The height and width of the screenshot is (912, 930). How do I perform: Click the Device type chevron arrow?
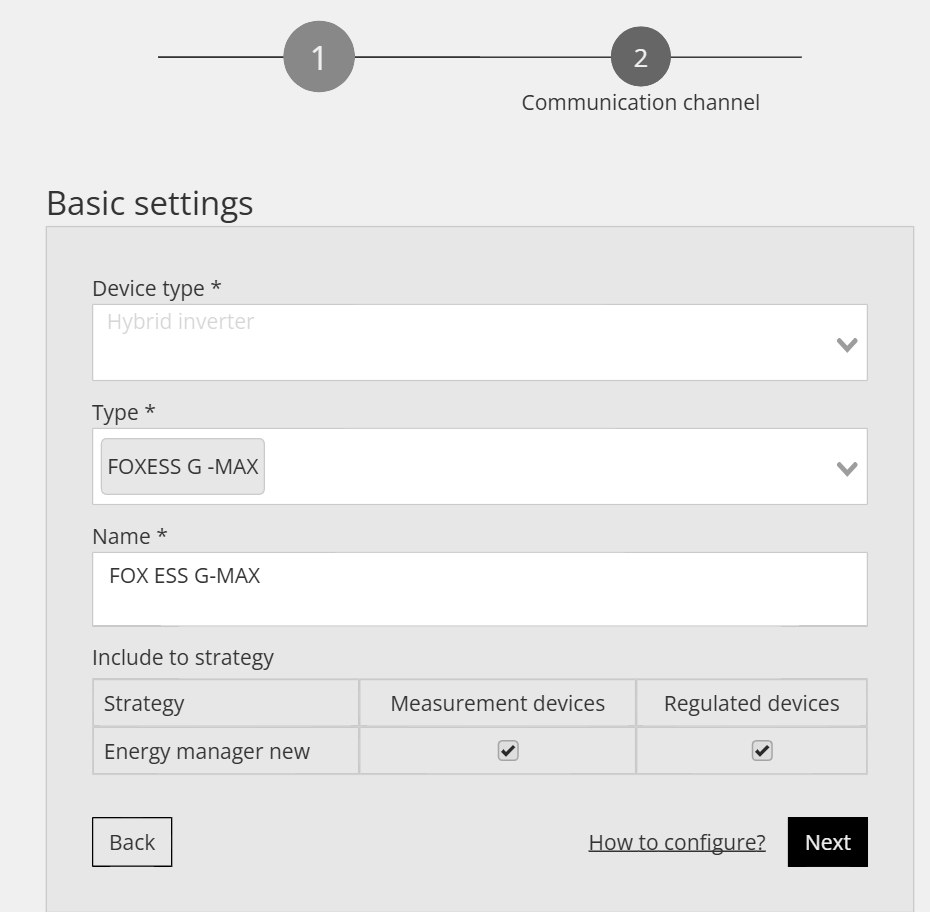847,345
